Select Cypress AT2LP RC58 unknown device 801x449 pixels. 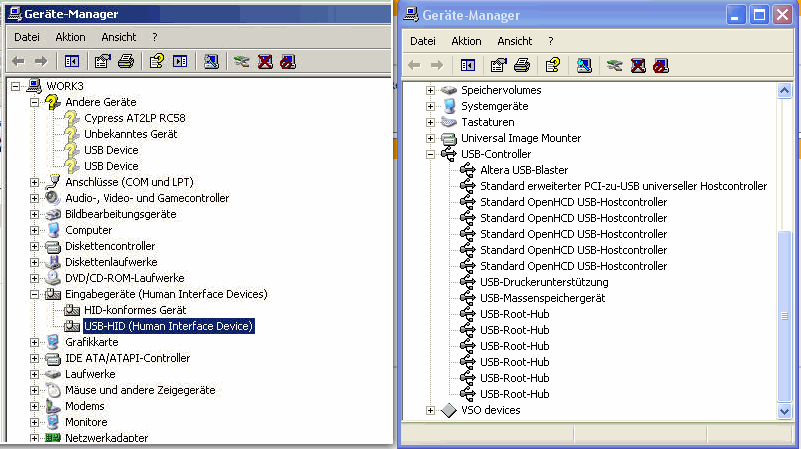click(135, 118)
